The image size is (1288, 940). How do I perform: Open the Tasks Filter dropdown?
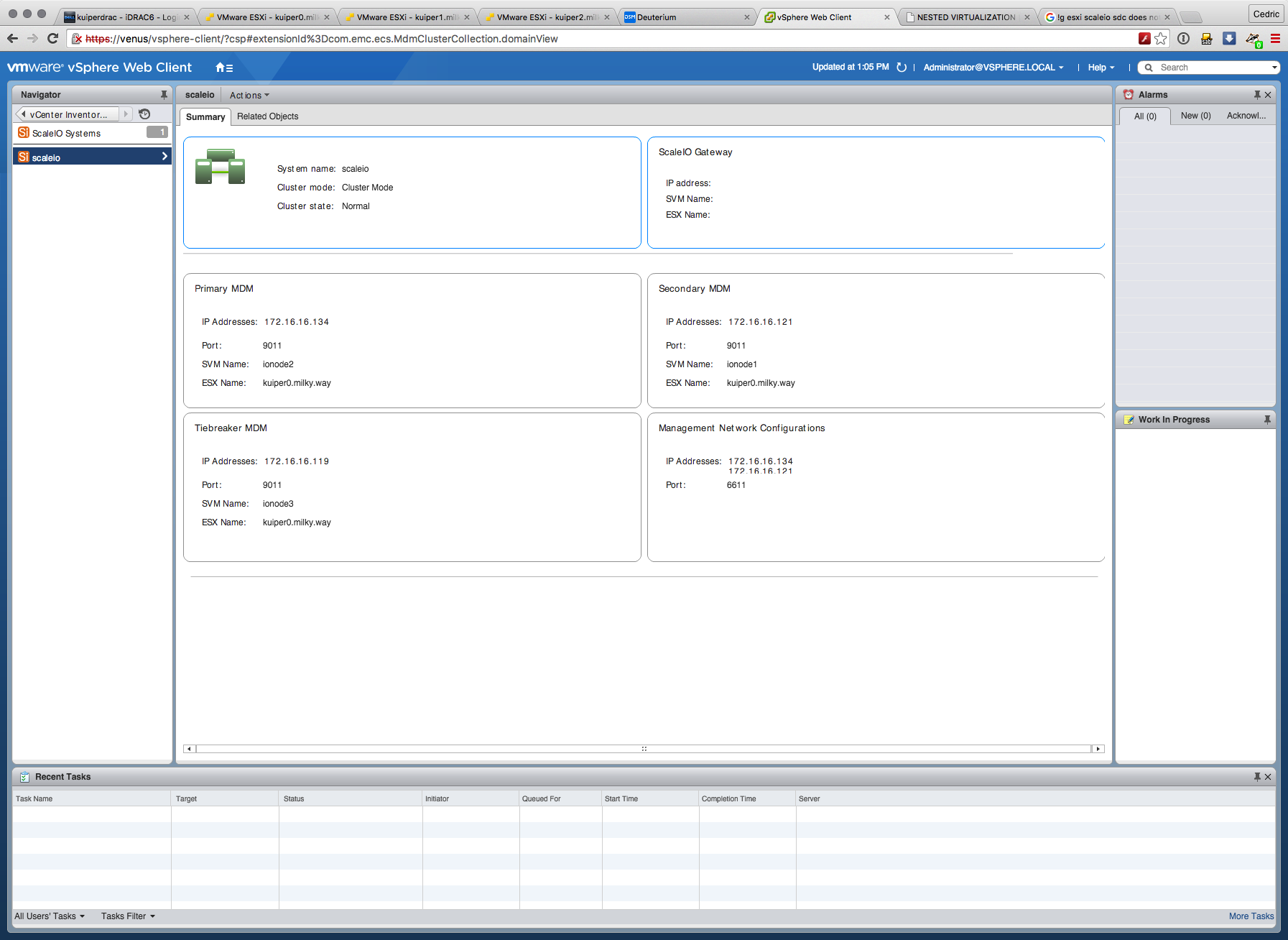click(x=128, y=916)
